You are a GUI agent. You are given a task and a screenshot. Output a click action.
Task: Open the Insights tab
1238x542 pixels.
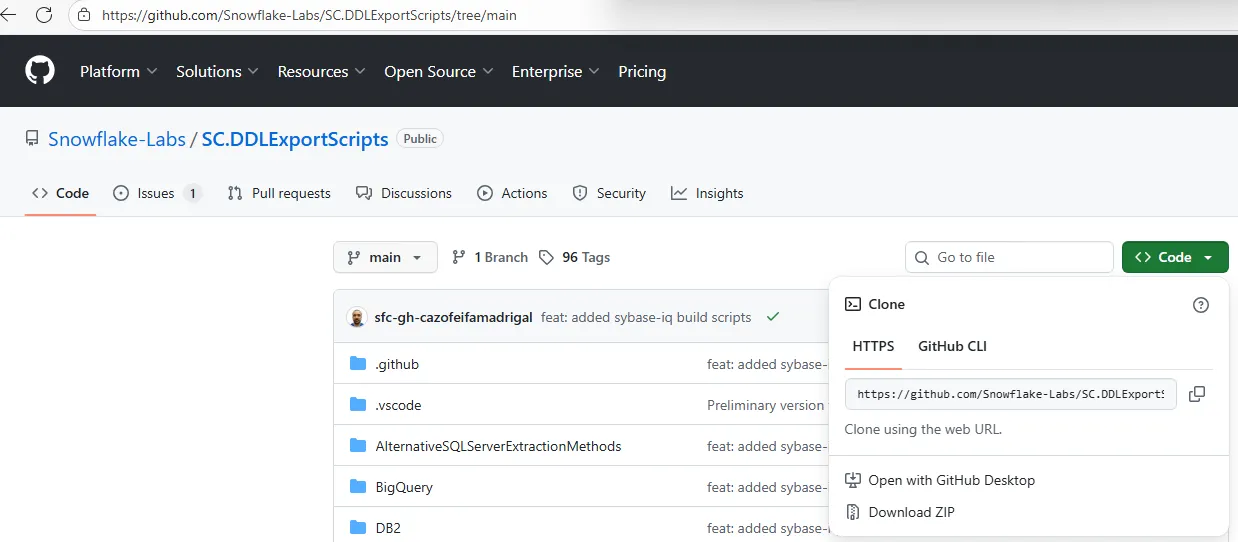coord(707,193)
